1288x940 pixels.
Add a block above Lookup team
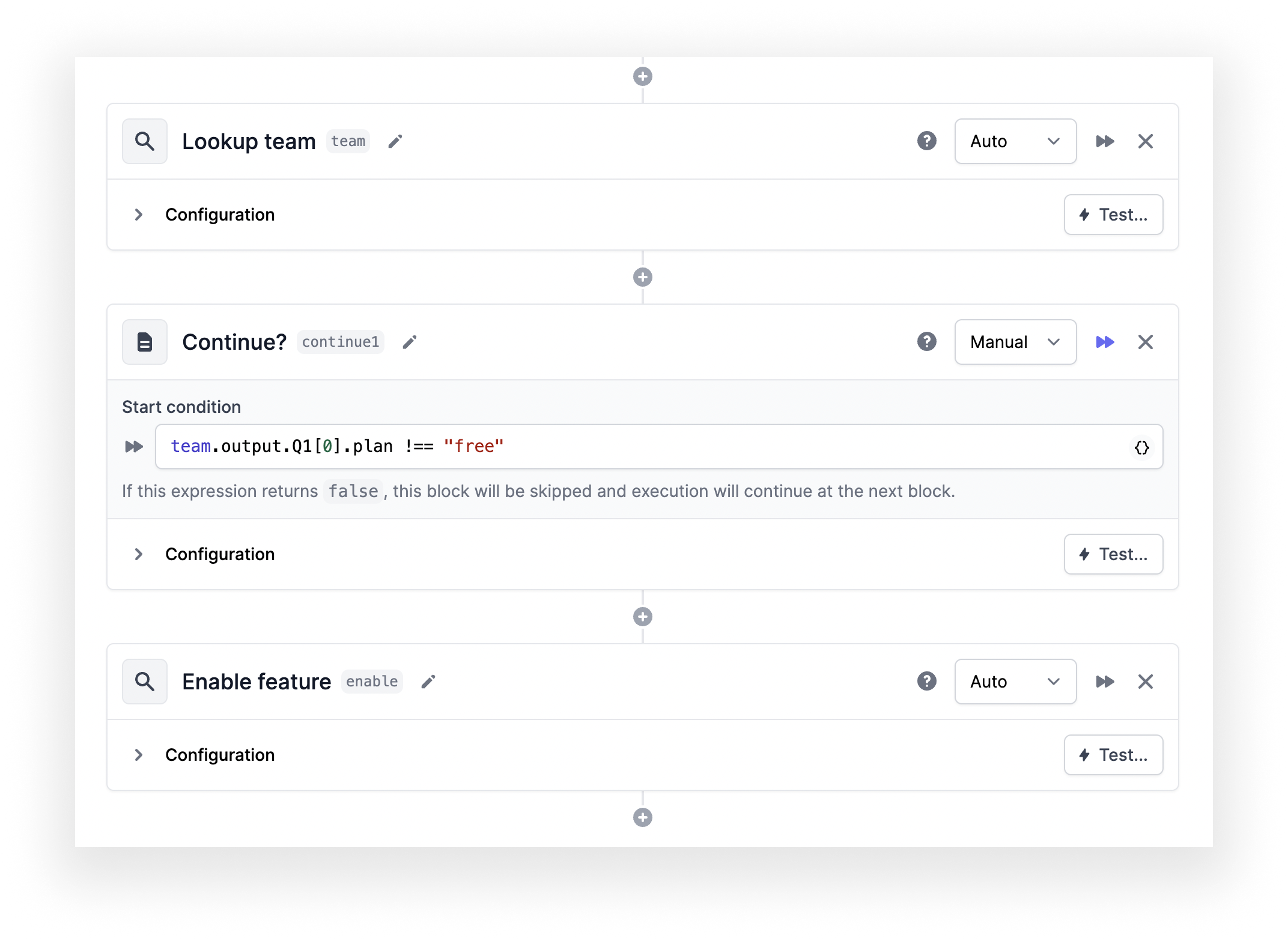tap(643, 76)
